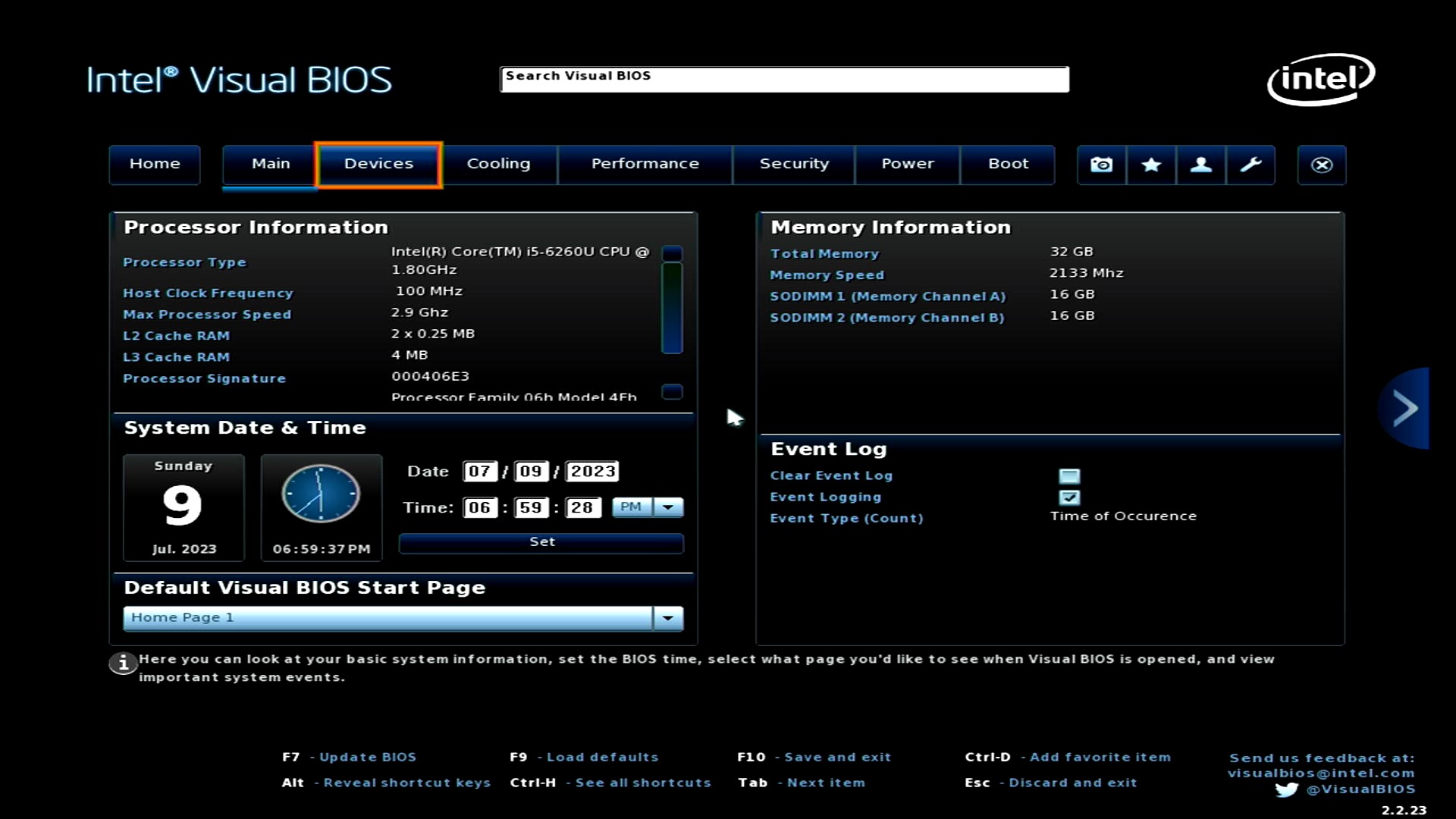The image size is (1456, 819).
Task: Expand the Default Start Page dropdown
Action: click(x=667, y=618)
